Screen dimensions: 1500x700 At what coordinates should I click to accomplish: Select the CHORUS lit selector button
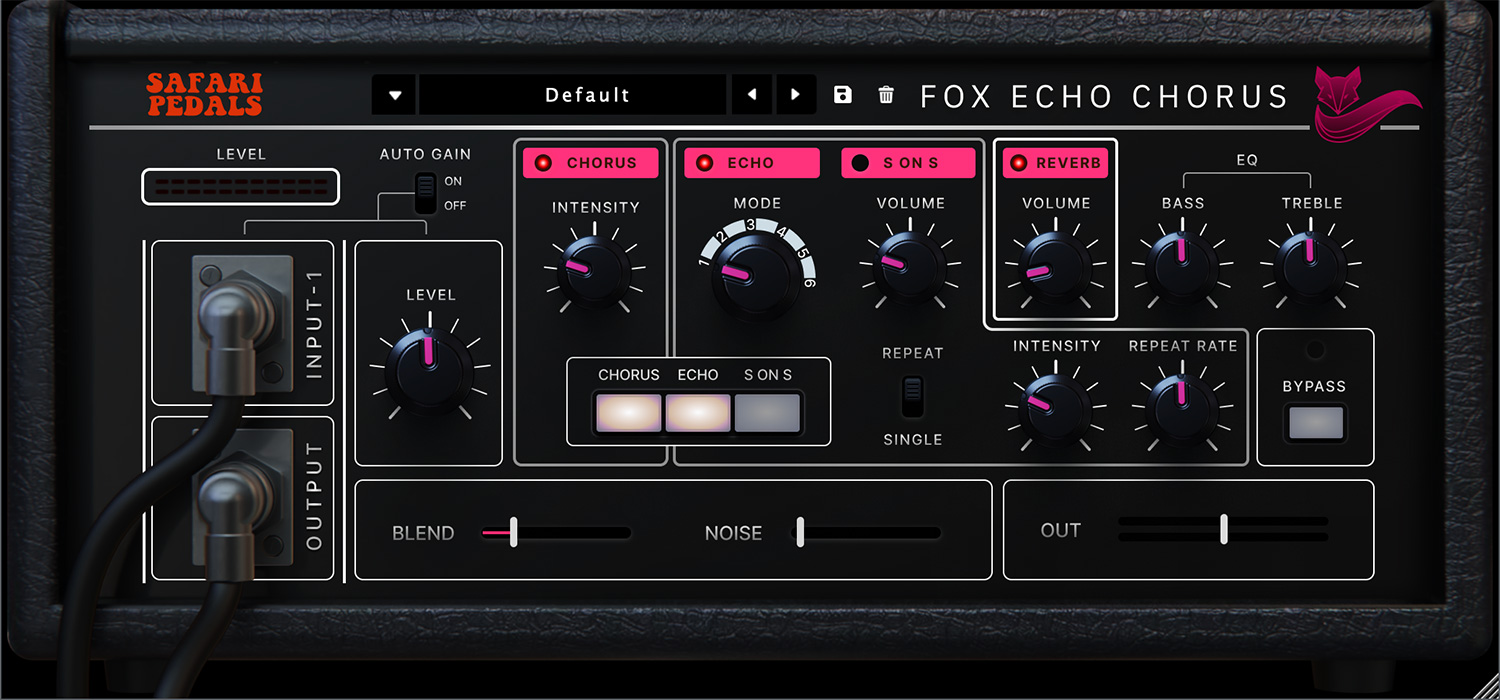[629, 413]
